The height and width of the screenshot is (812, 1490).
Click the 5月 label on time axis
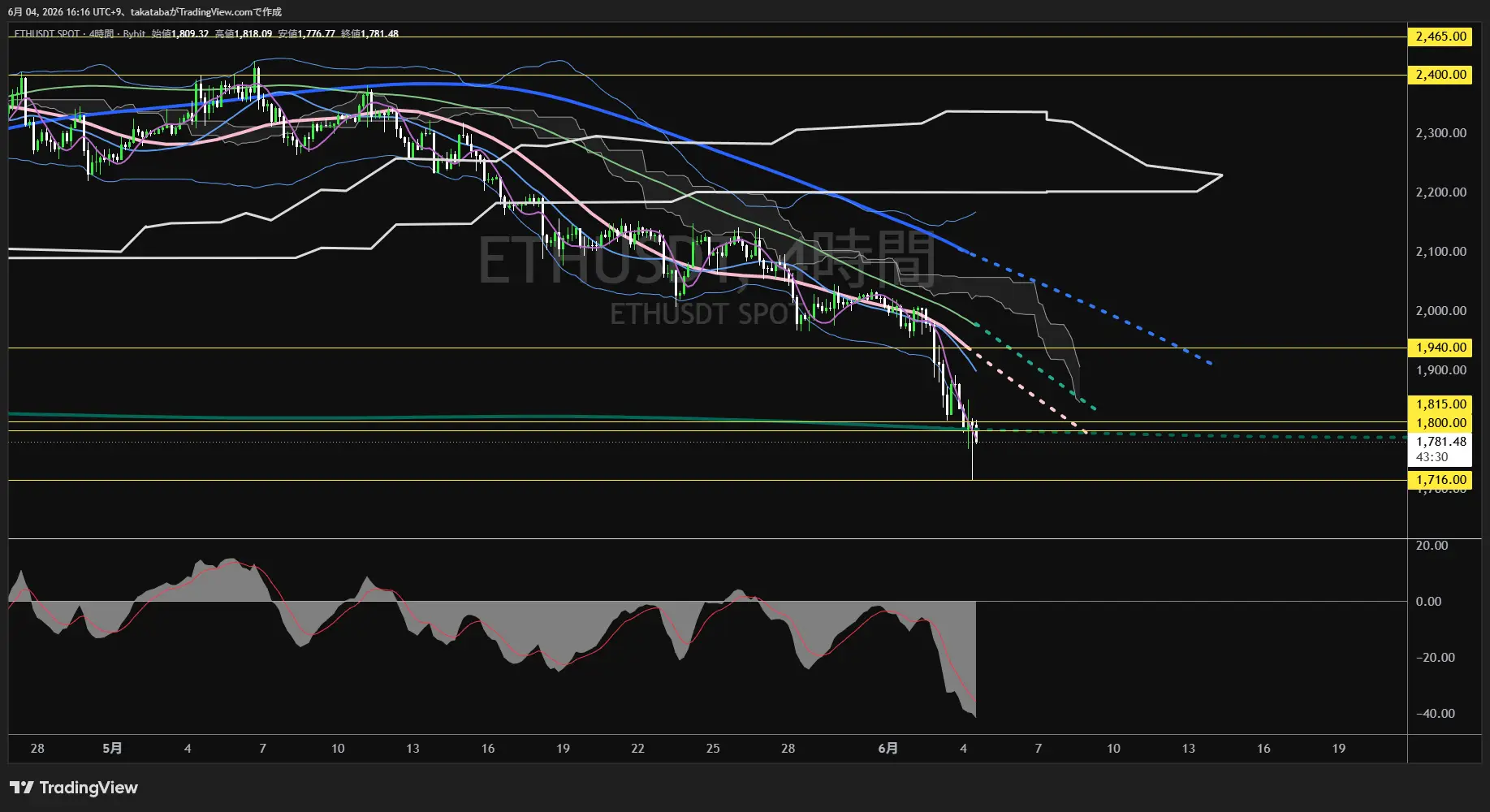point(113,749)
